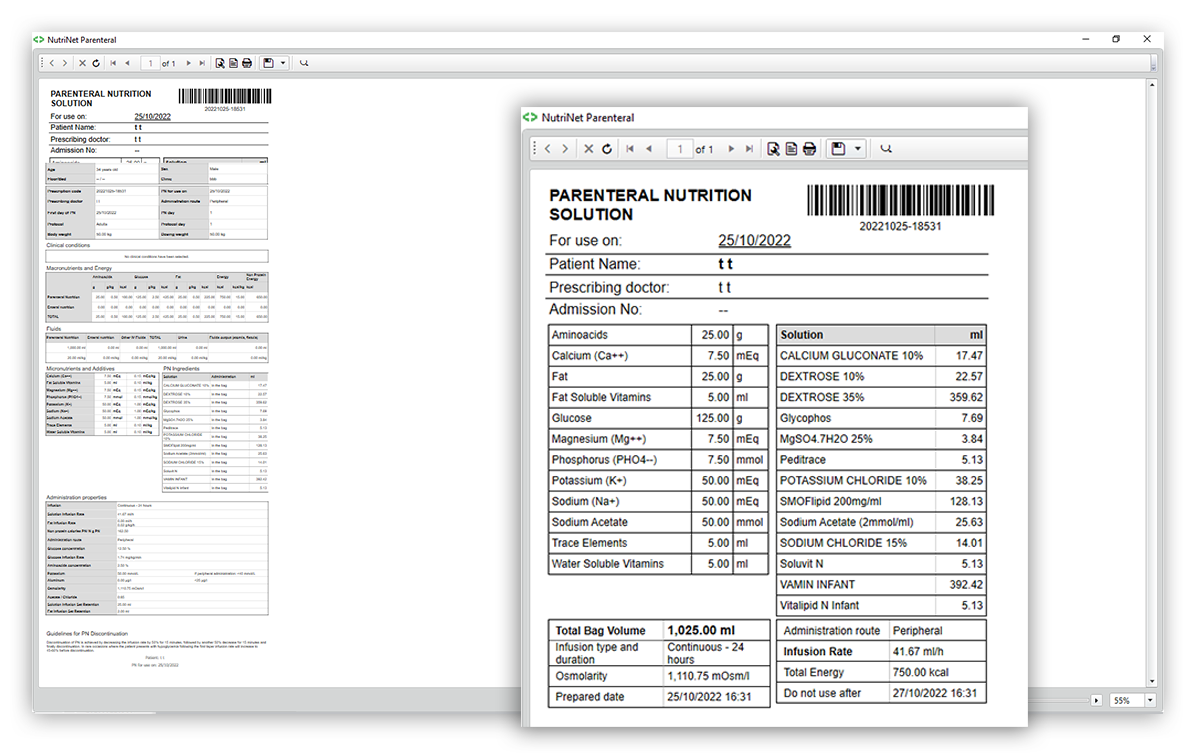
Task: Select 'DEXTROSE 35%' row in front window
Action: click(x=880, y=397)
